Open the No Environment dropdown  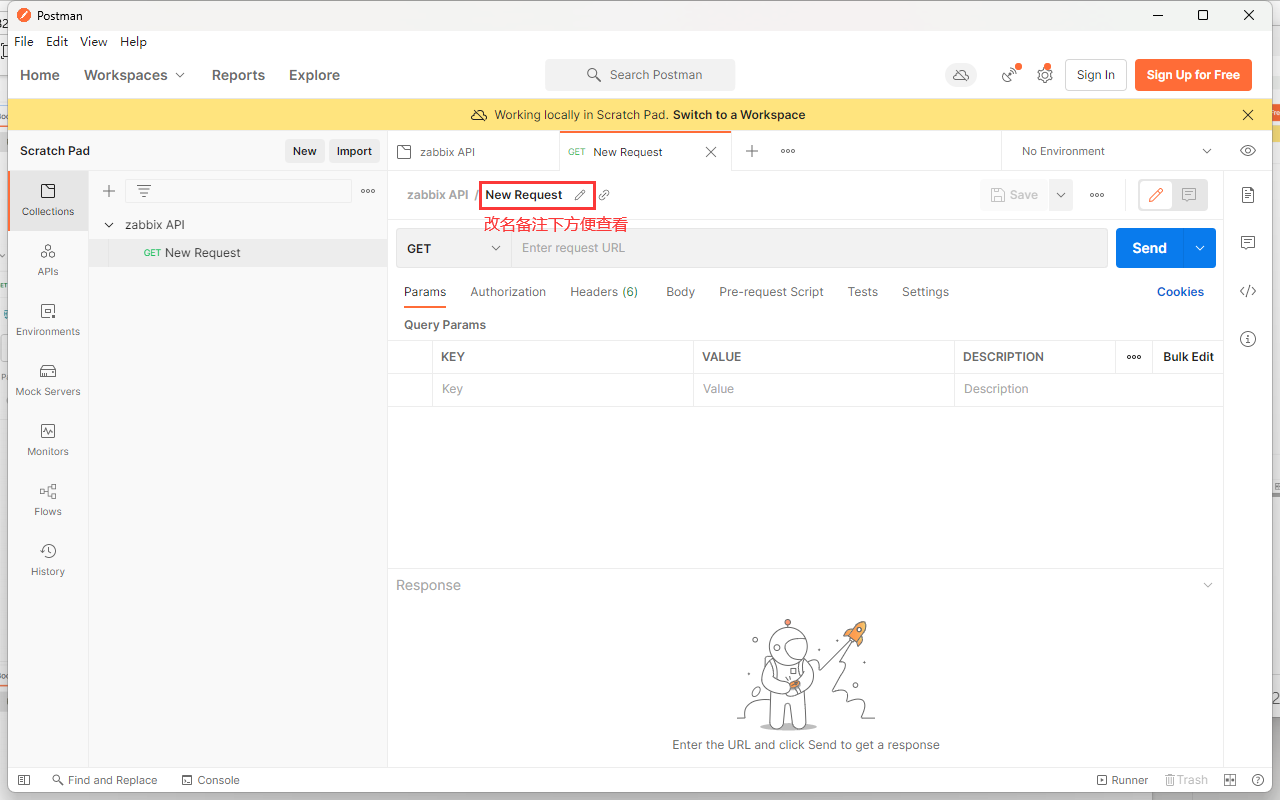coord(1116,151)
